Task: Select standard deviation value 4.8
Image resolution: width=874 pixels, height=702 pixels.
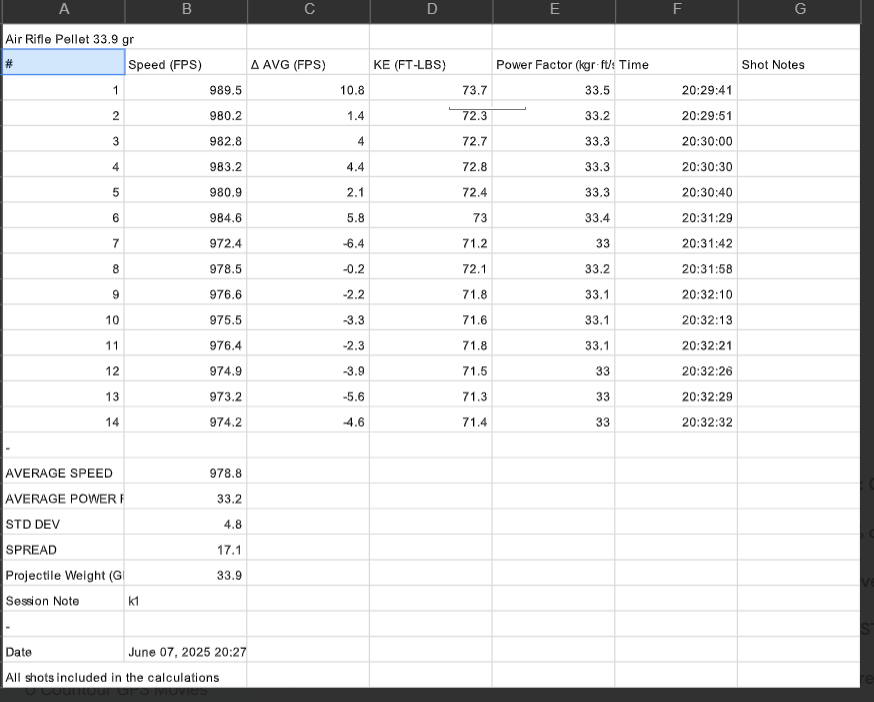Action: (x=186, y=524)
